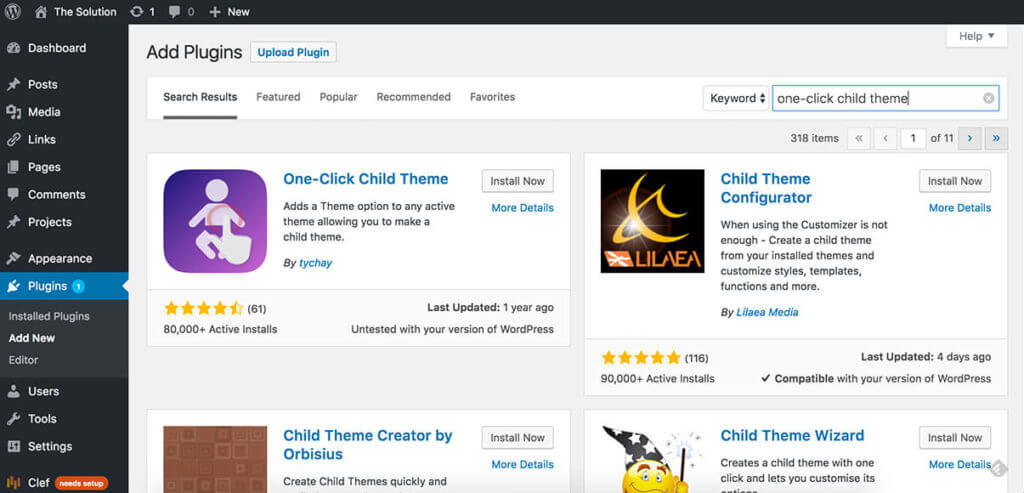The width and height of the screenshot is (1024, 493).
Task: Click the Upload Plugin button
Action: 293,52
